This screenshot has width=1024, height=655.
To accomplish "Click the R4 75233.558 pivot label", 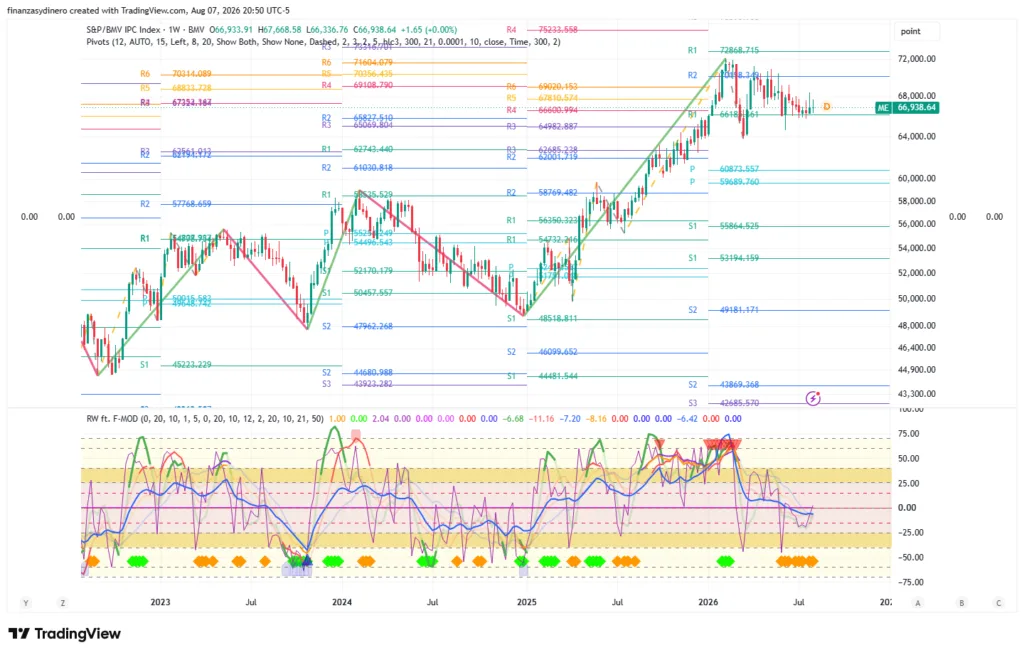I will click(x=542, y=30).
